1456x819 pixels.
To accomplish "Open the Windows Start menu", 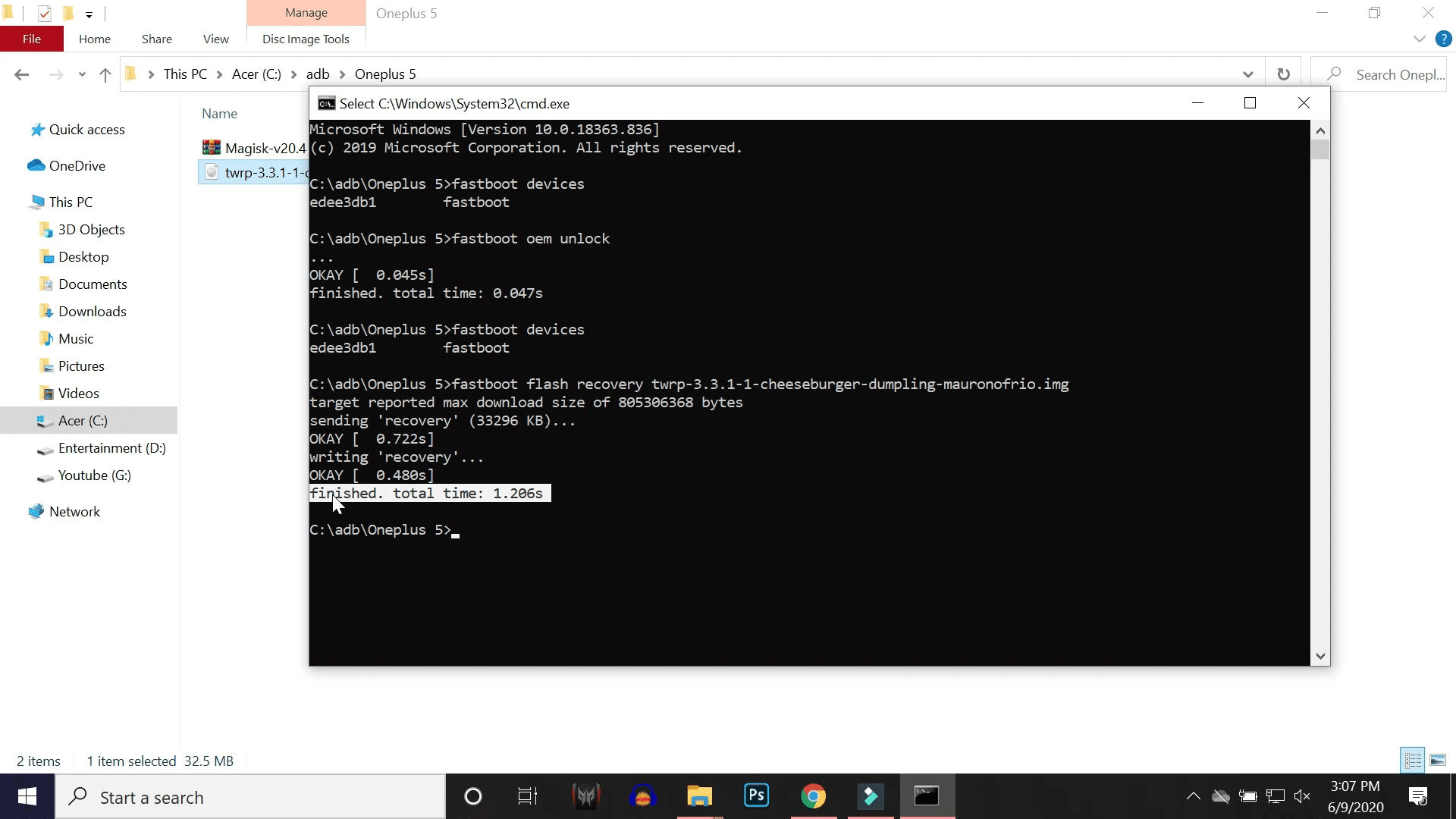I will pos(27,796).
